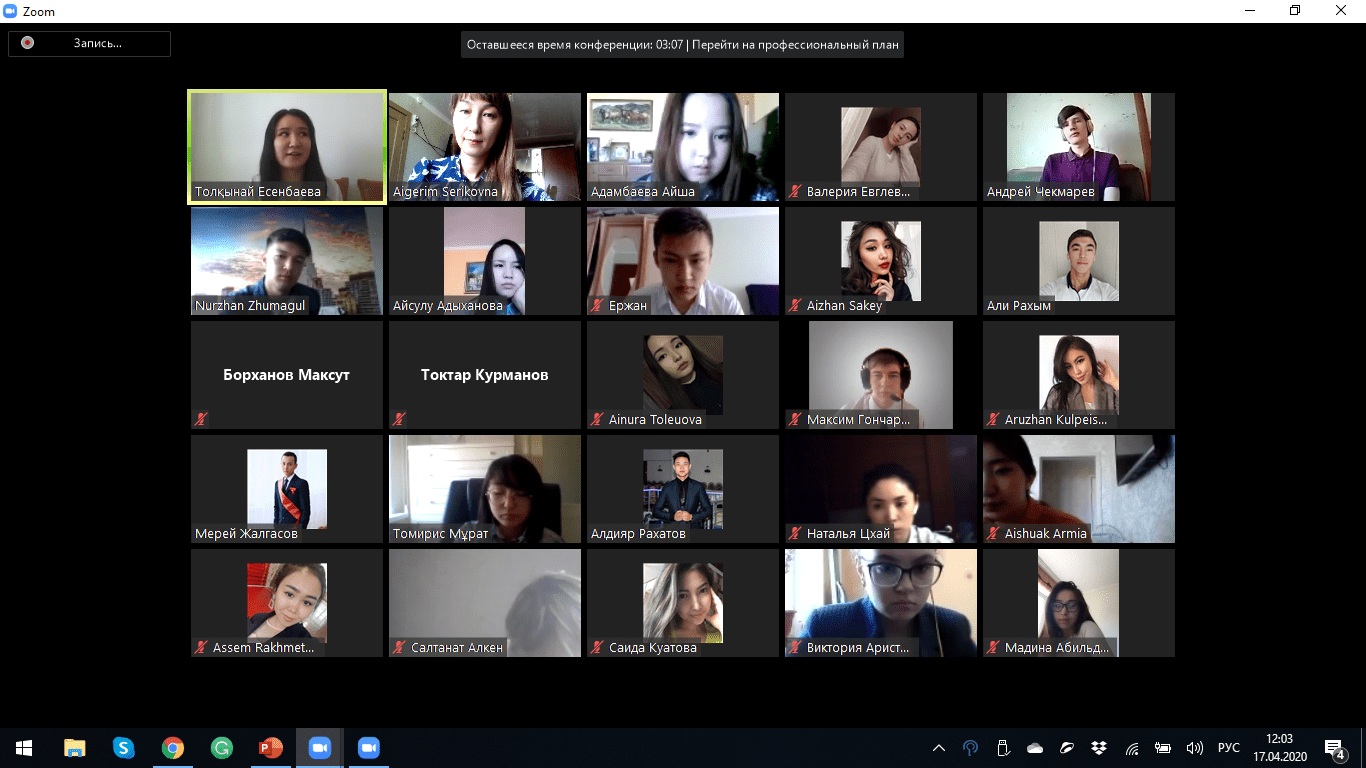
Task: Open Dropbox tray icon
Action: click(1099, 747)
